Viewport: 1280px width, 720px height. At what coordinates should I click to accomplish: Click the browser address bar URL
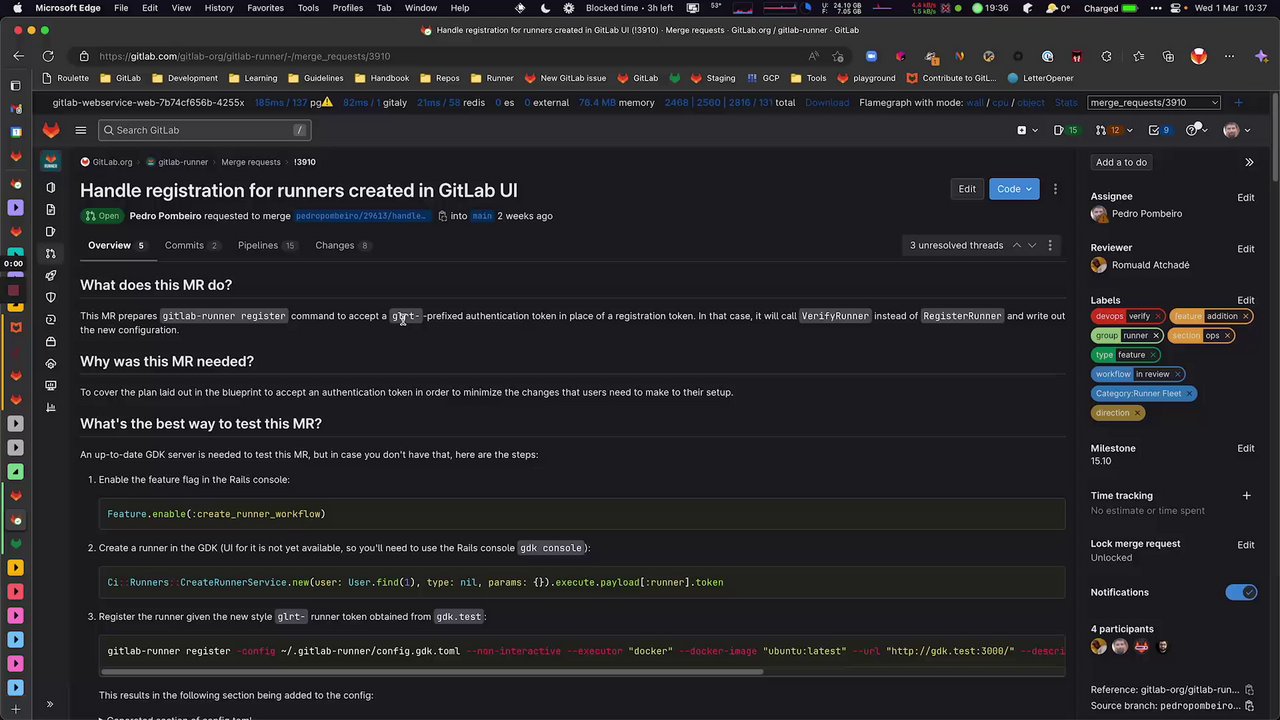[245, 56]
